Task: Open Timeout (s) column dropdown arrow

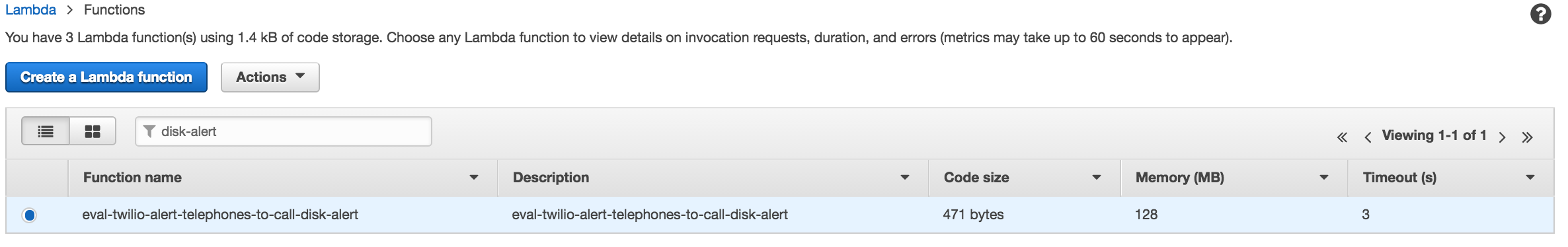Action: pyautogui.click(x=1530, y=178)
